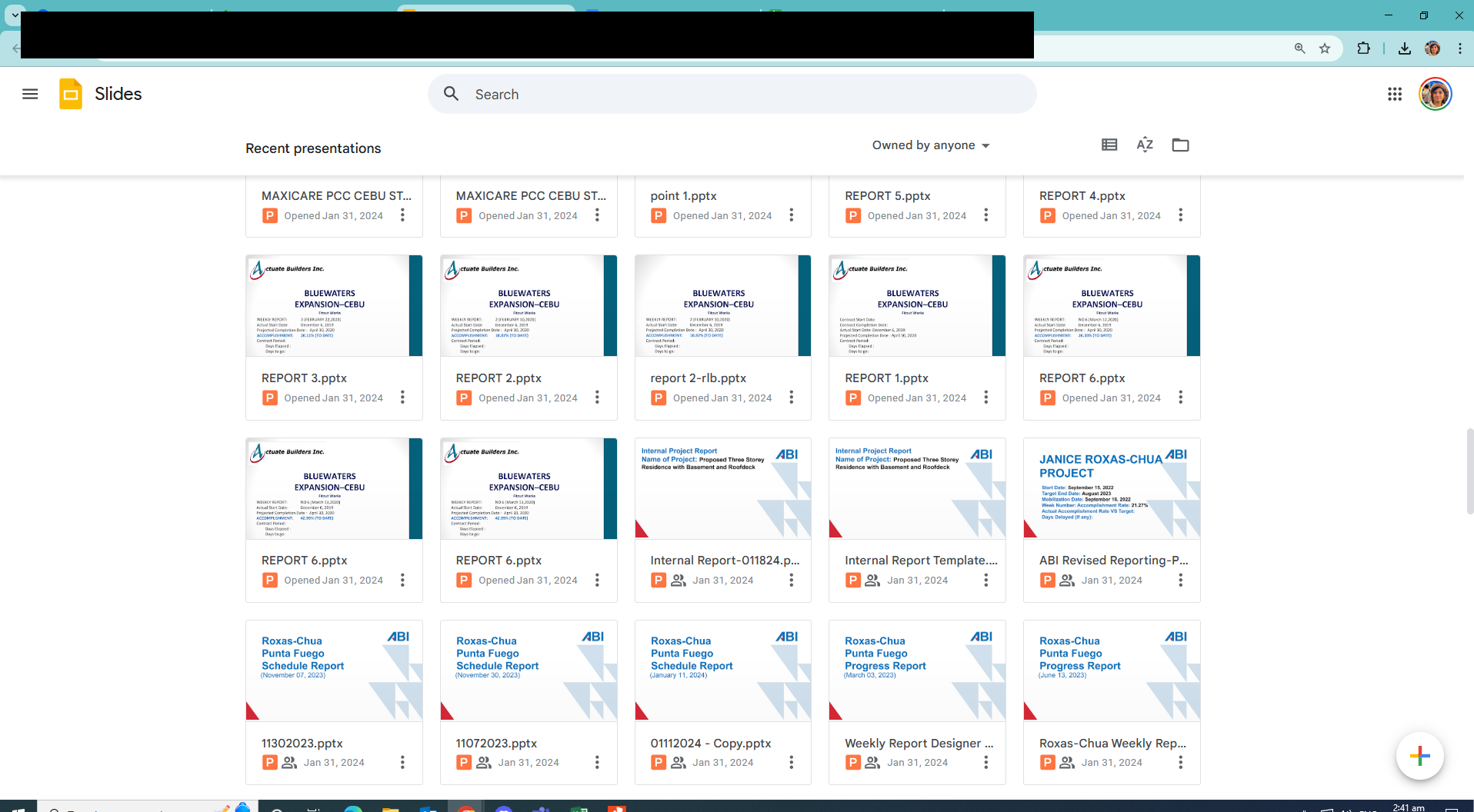
Task: Click the 11072023.pptx file name
Action: [496, 744]
